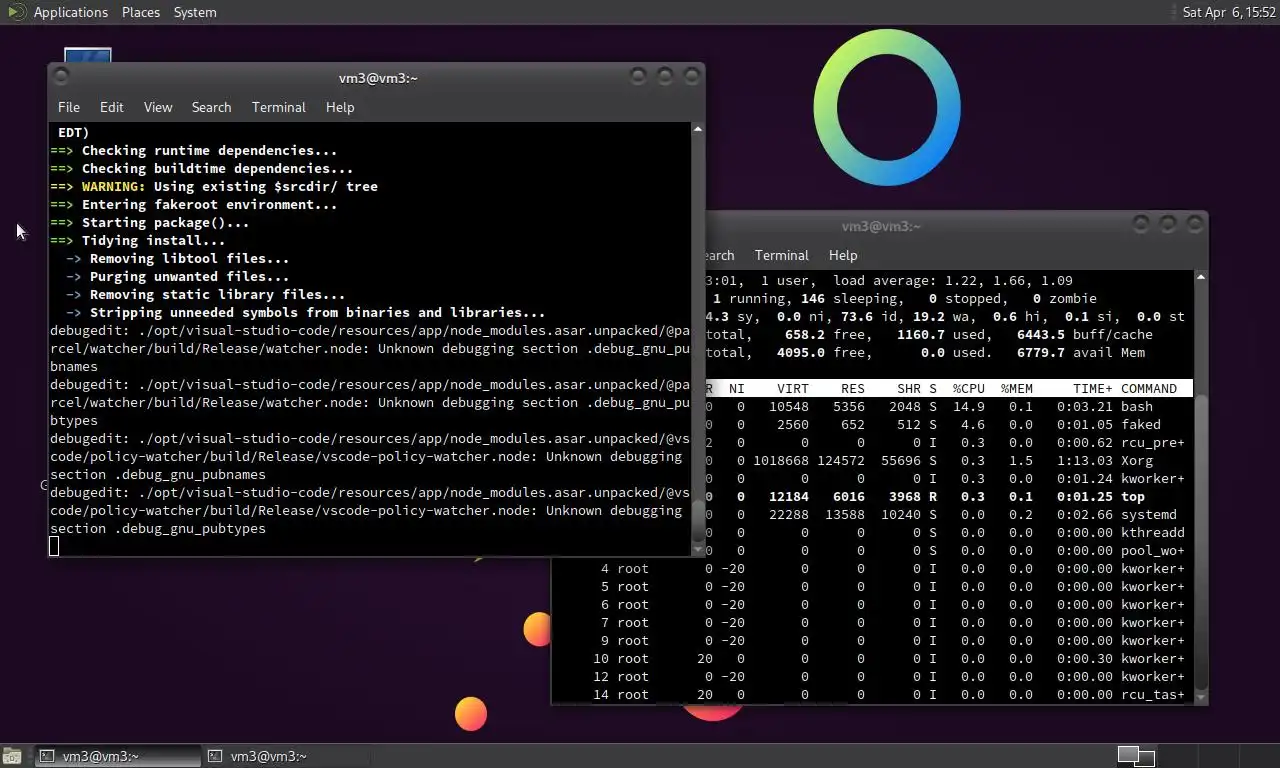Open the window menu icon of front terminal
Screen dimensions: 1280x768
[62, 77]
